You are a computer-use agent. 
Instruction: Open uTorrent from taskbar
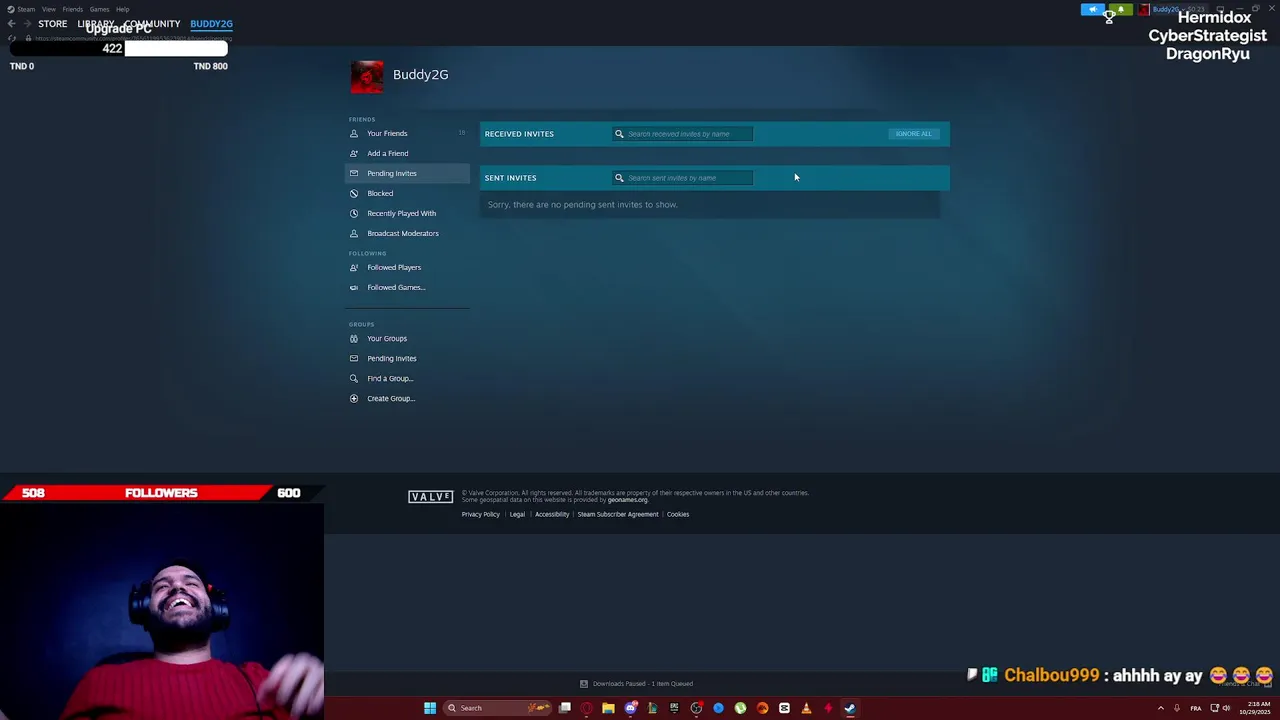740,708
